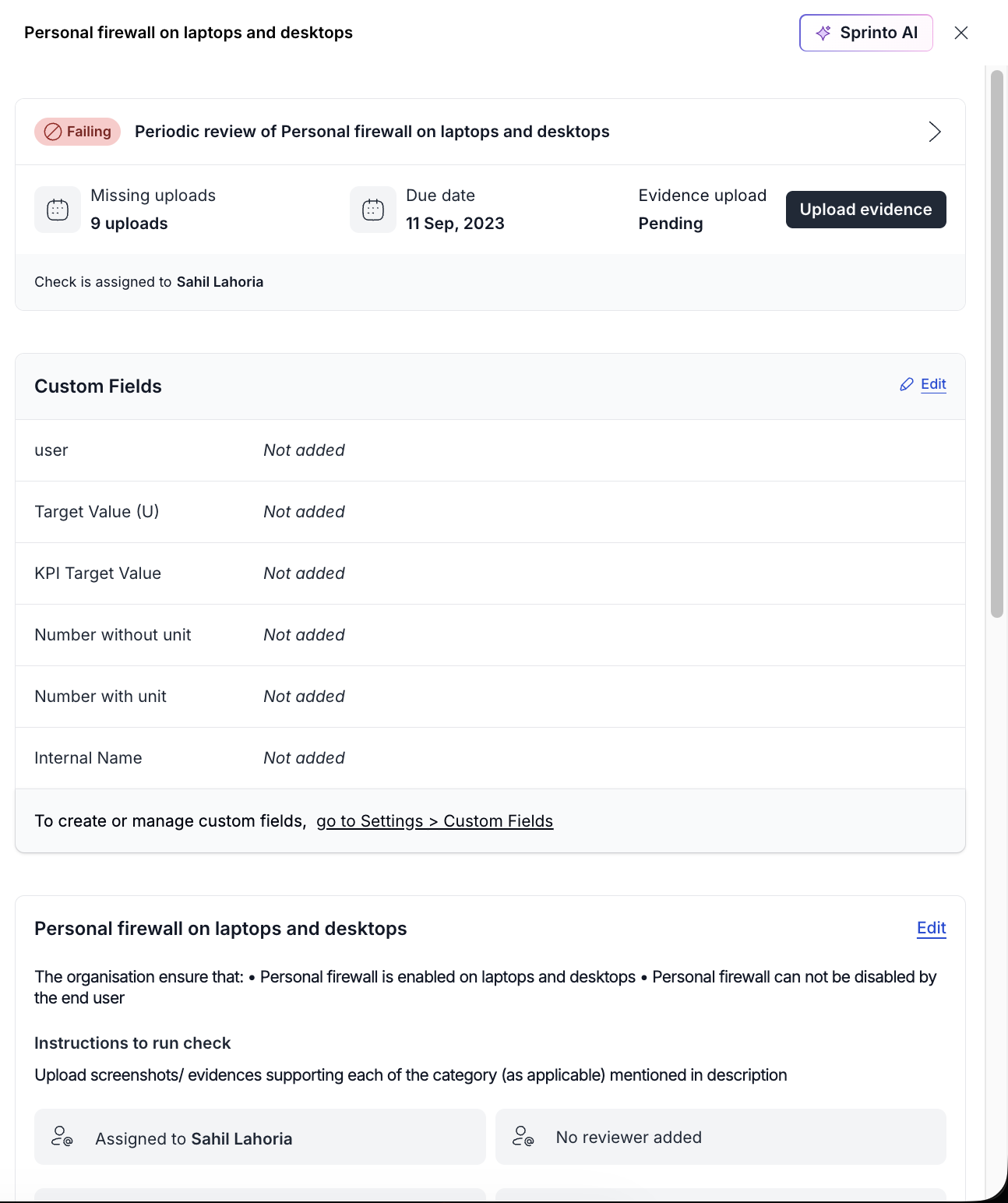Screen dimensions: 1008x1203
Task: Click the Missing uploads calendar icon
Action: pyautogui.click(x=58, y=210)
